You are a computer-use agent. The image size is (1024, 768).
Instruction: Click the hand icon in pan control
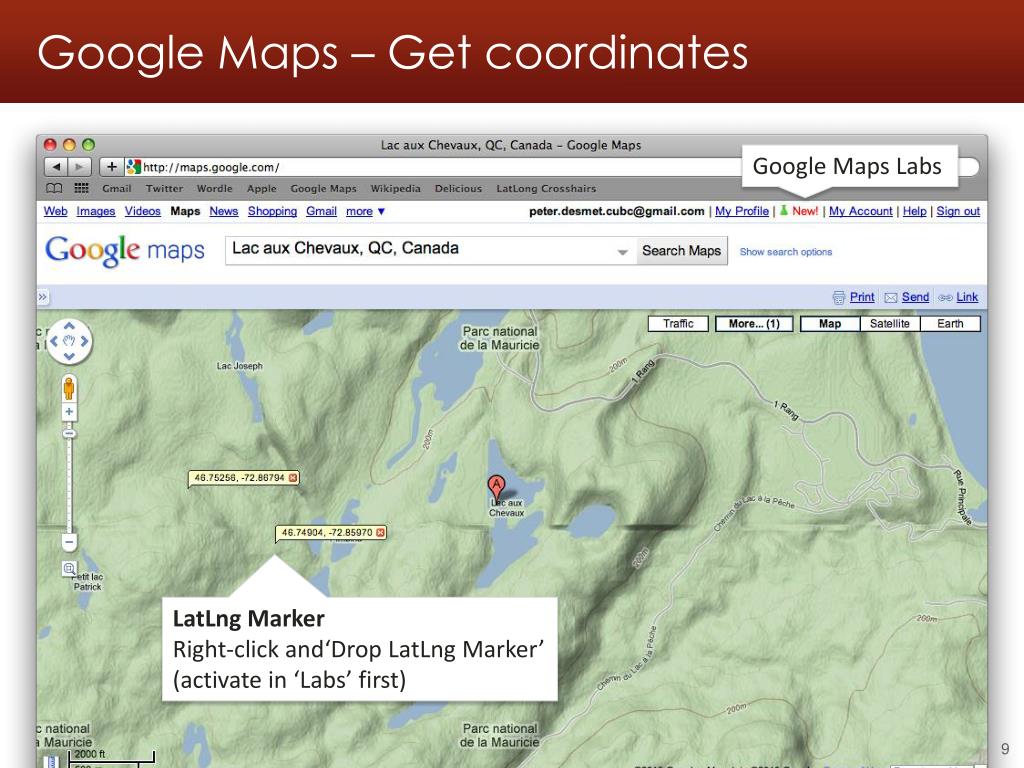(x=69, y=341)
